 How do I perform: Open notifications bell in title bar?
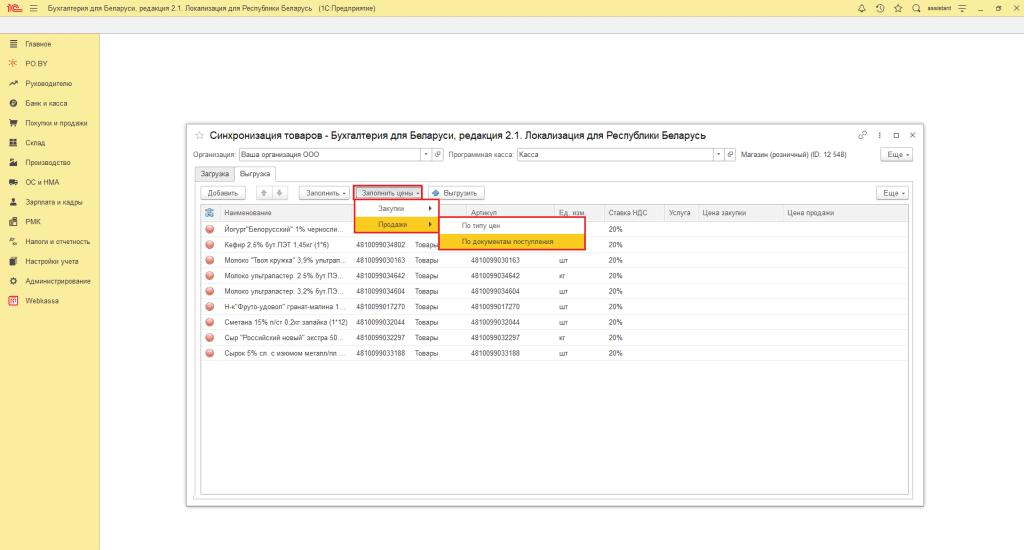tap(861, 8)
